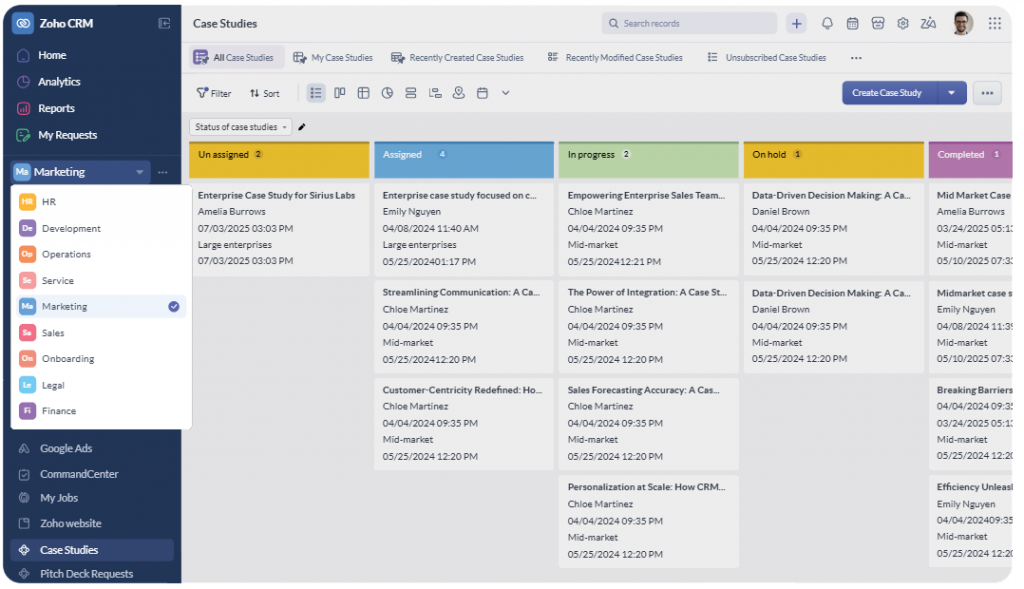Open the Status of case studies dropdown
The height and width of the screenshot is (589, 1024).
coord(241,127)
